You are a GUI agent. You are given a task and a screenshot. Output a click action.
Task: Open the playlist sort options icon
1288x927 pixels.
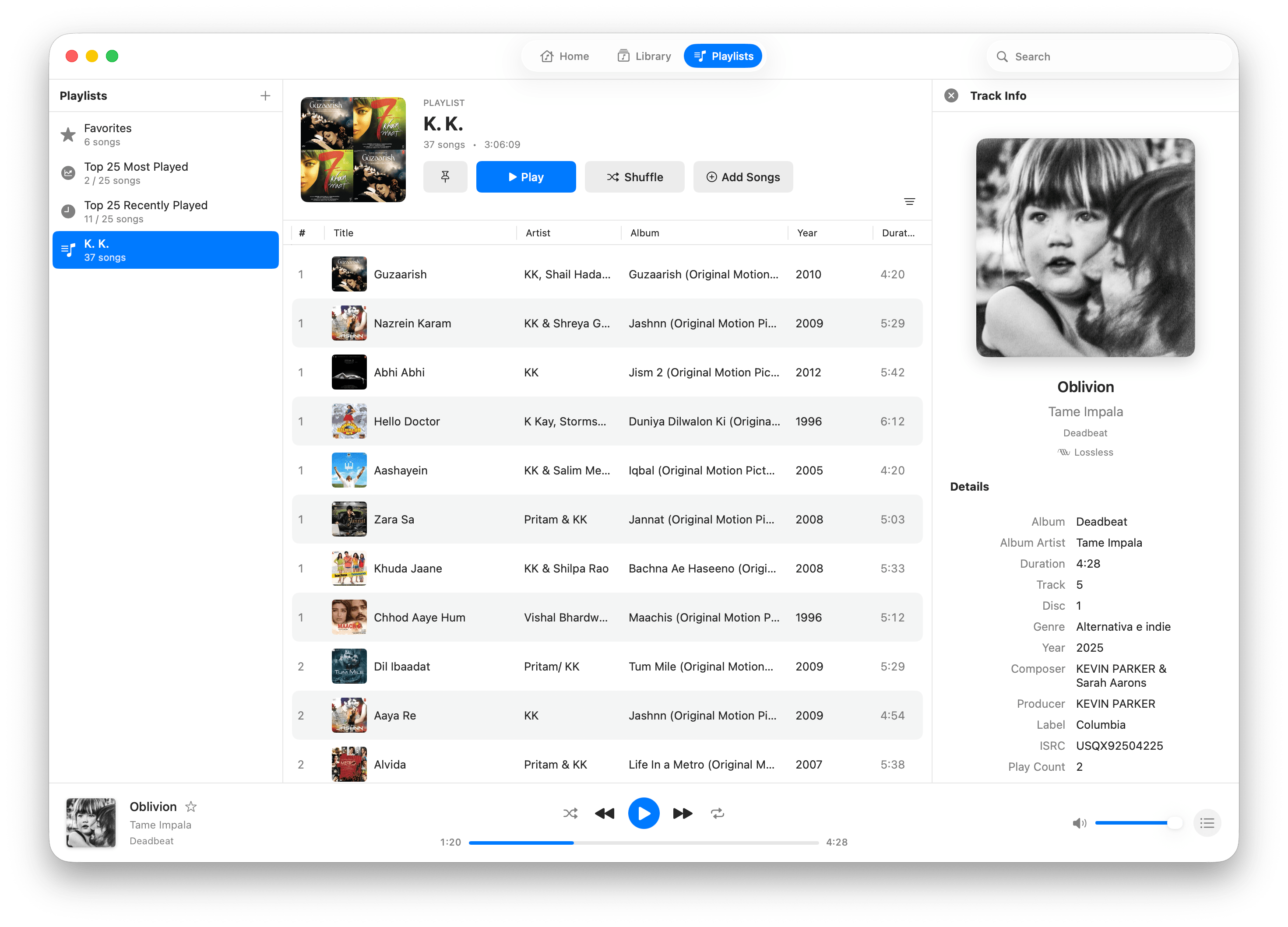click(x=909, y=201)
